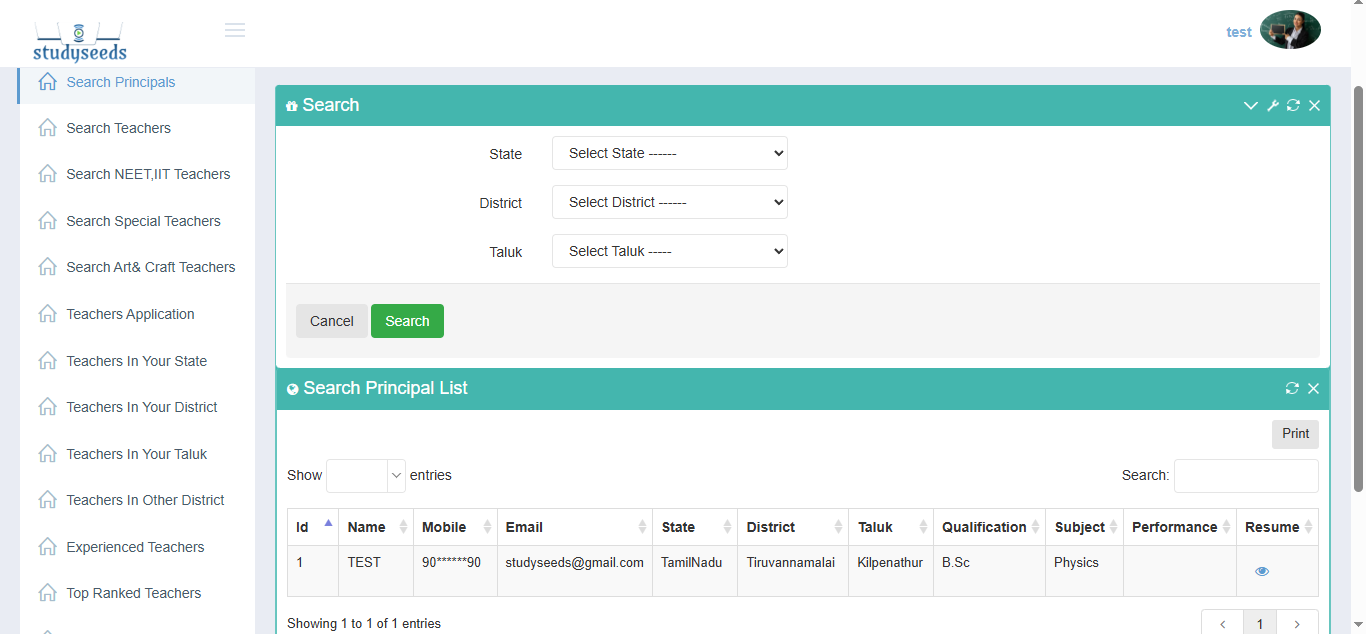Close the Search Principal List panel
This screenshot has height=634, width=1366.
(1313, 389)
